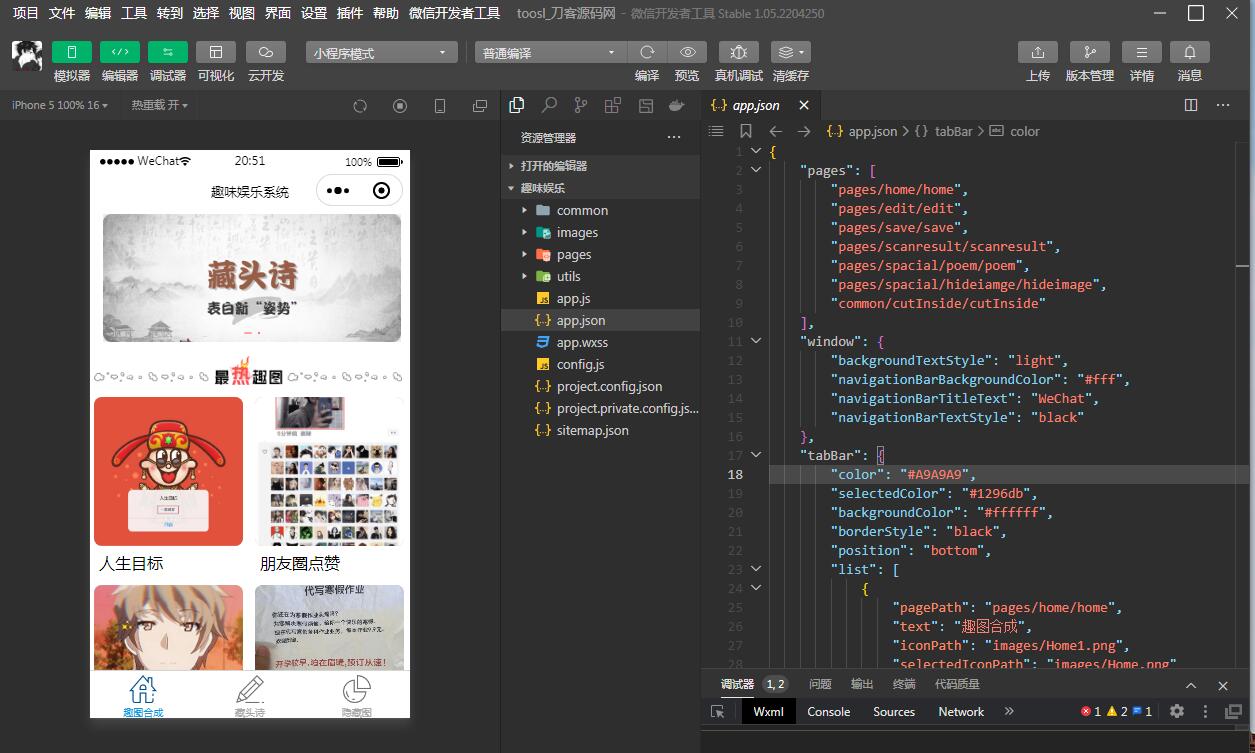This screenshot has height=753, width=1255.
Task: Open the mini program mode dropdown
Action: pyautogui.click(x=381, y=53)
